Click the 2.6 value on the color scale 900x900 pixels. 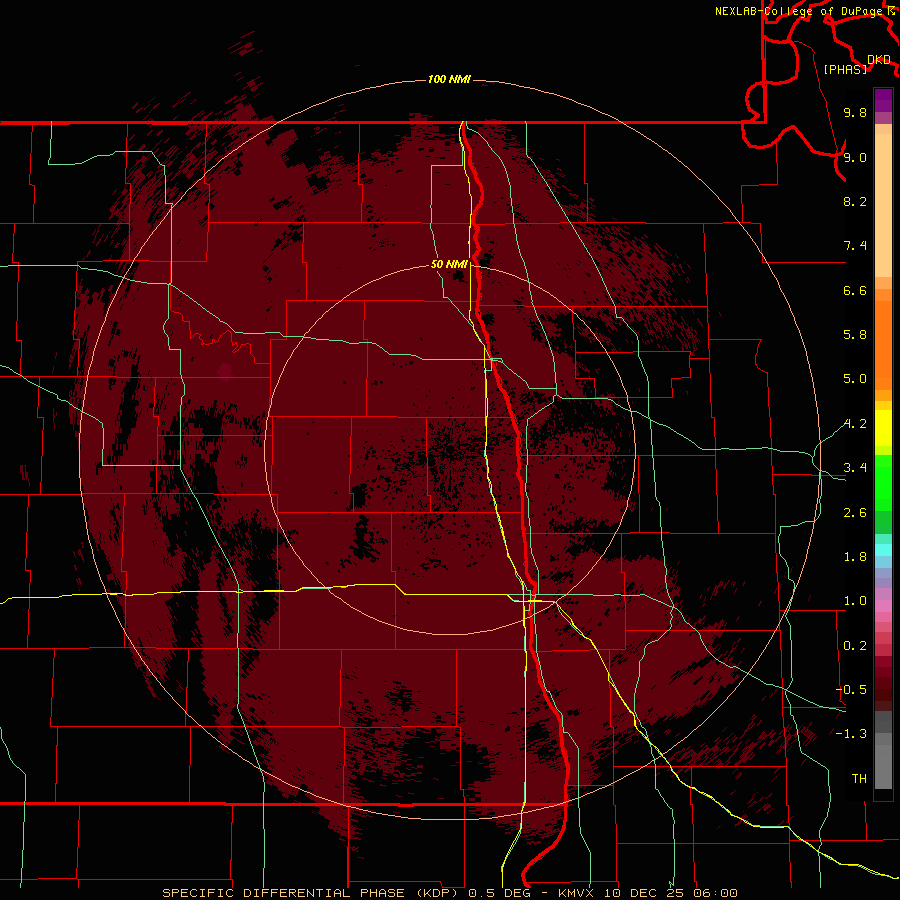point(855,513)
